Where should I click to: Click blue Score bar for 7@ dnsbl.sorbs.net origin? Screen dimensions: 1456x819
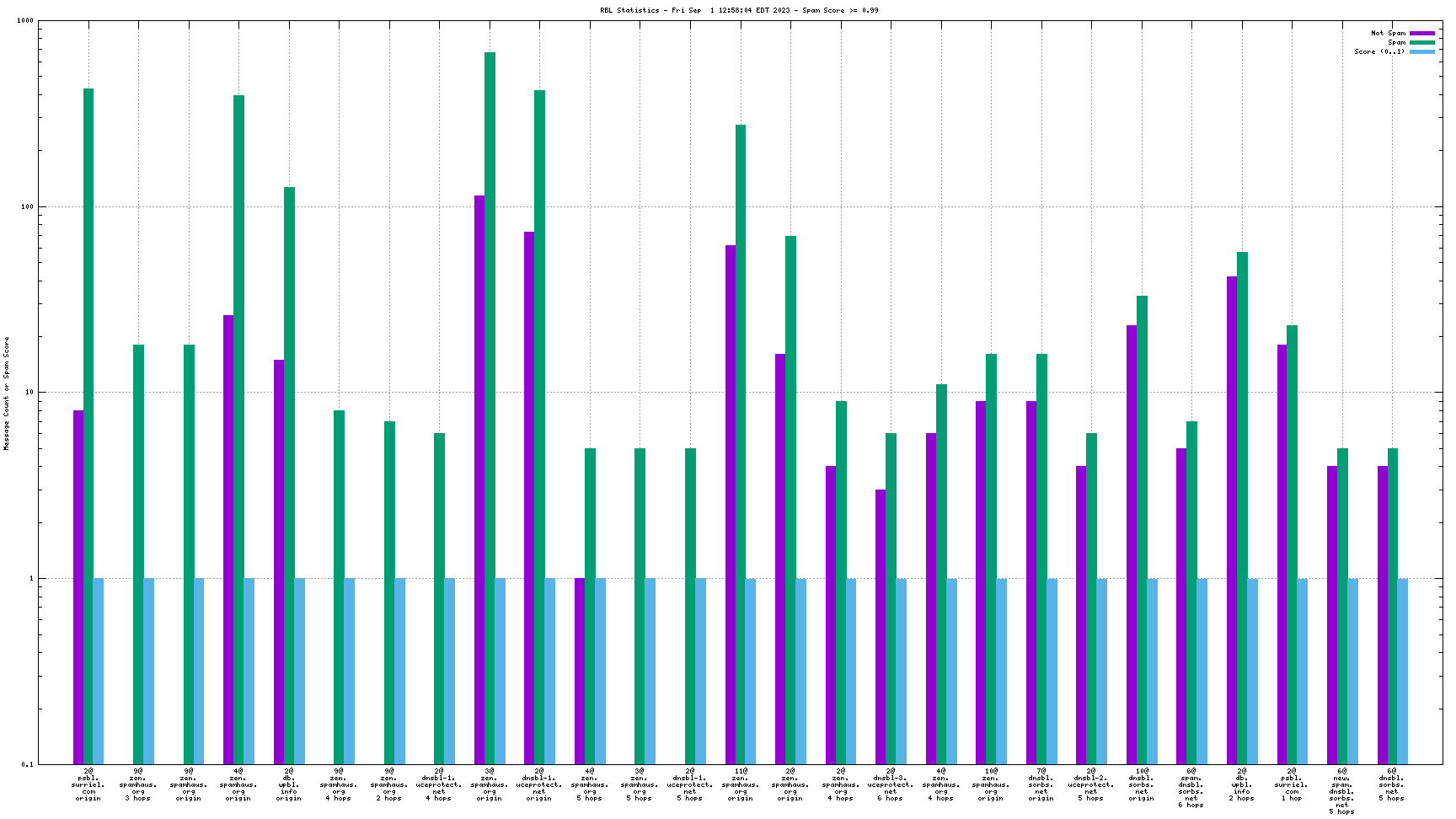coord(1052,671)
